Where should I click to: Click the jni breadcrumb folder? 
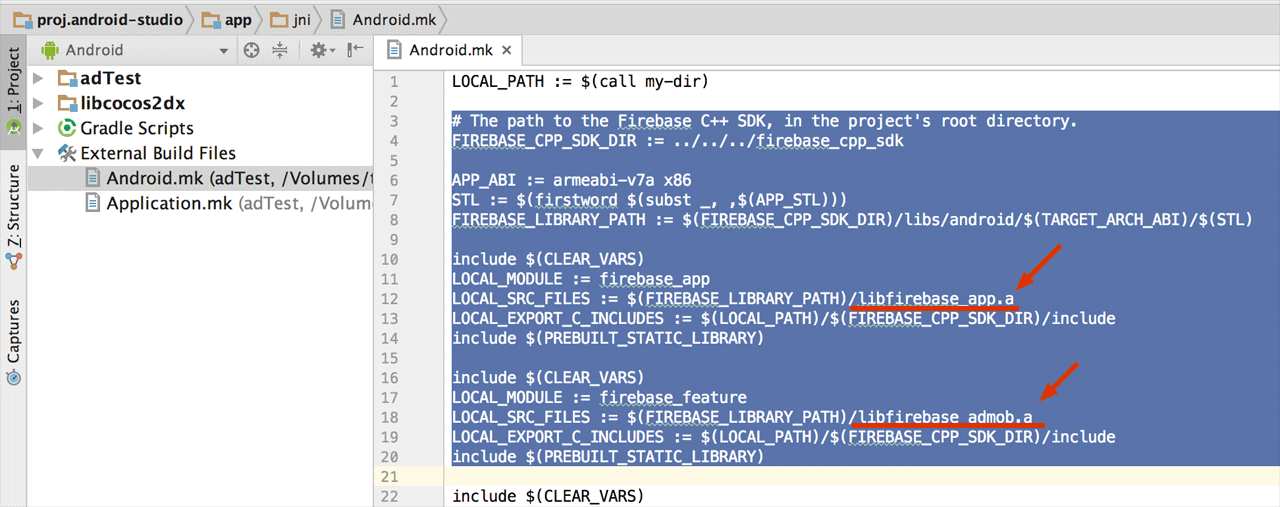297,19
